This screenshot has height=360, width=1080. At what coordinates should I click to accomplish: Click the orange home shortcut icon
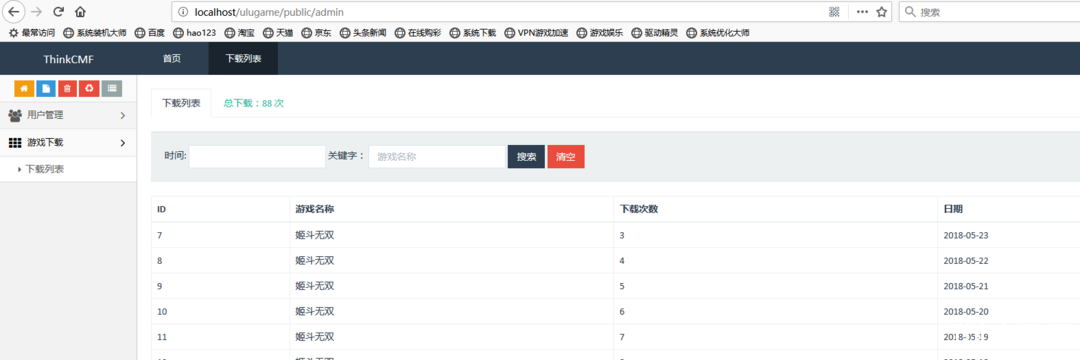[x=24, y=89]
